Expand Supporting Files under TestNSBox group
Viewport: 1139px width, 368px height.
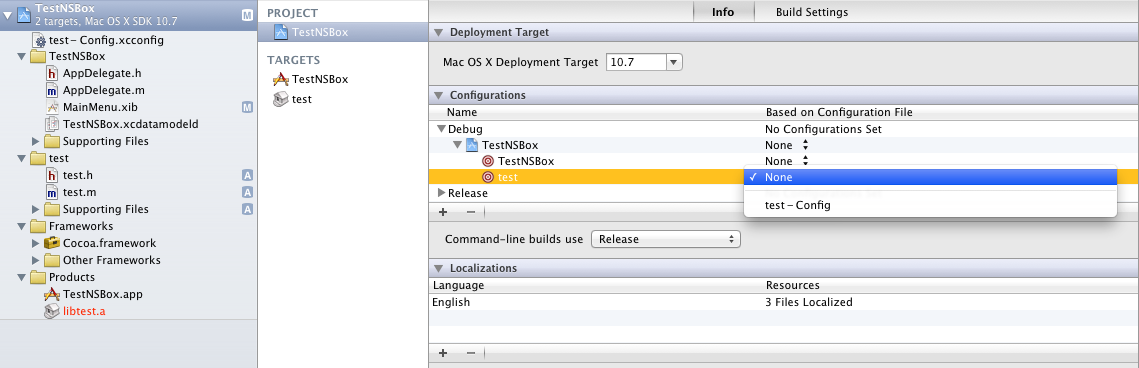[36, 141]
